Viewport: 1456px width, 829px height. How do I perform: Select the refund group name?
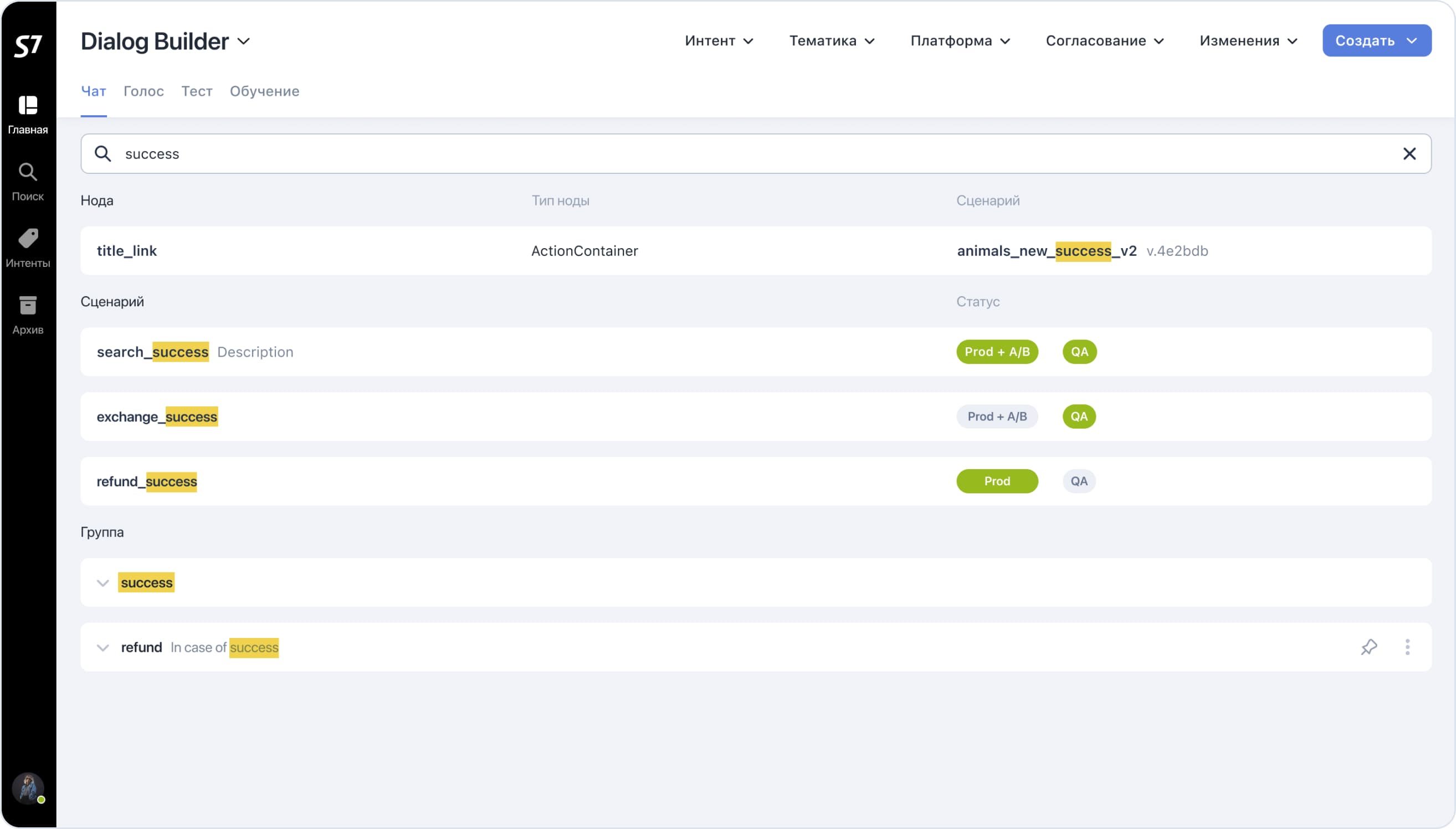point(141,647)
